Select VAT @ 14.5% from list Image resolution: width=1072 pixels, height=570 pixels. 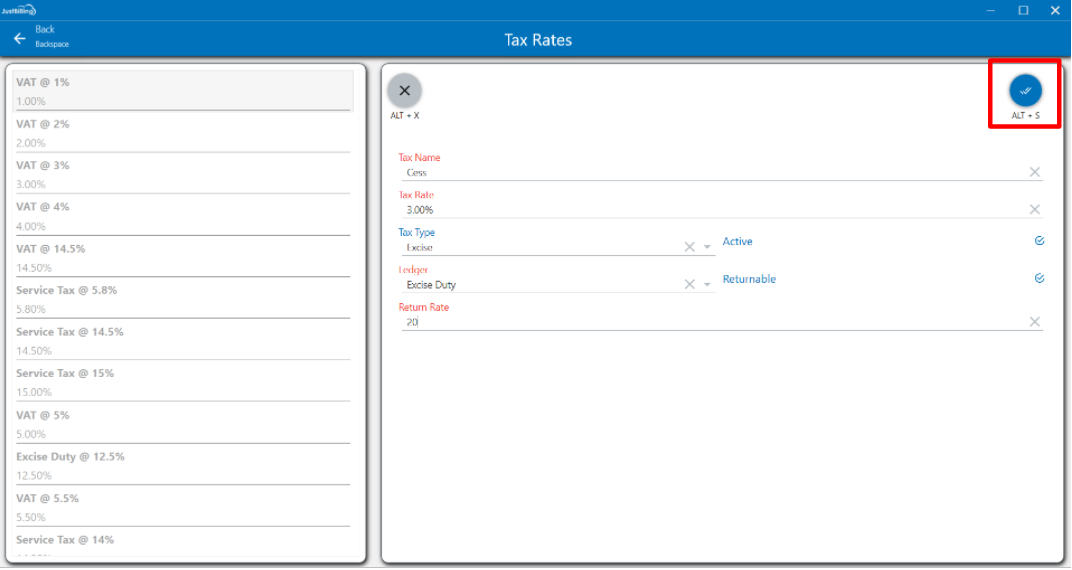182,257
